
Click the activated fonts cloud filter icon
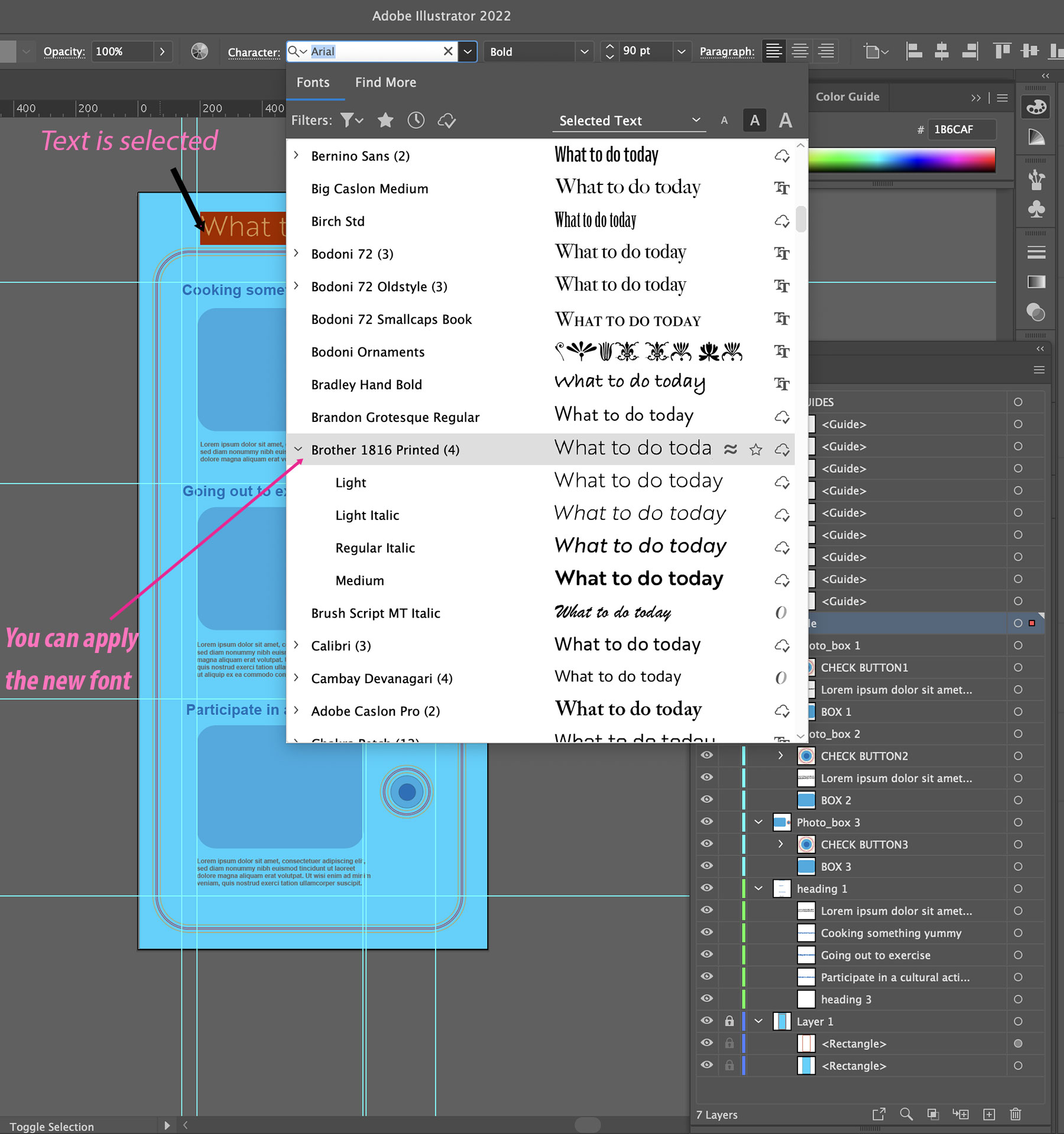click(447, 121)
